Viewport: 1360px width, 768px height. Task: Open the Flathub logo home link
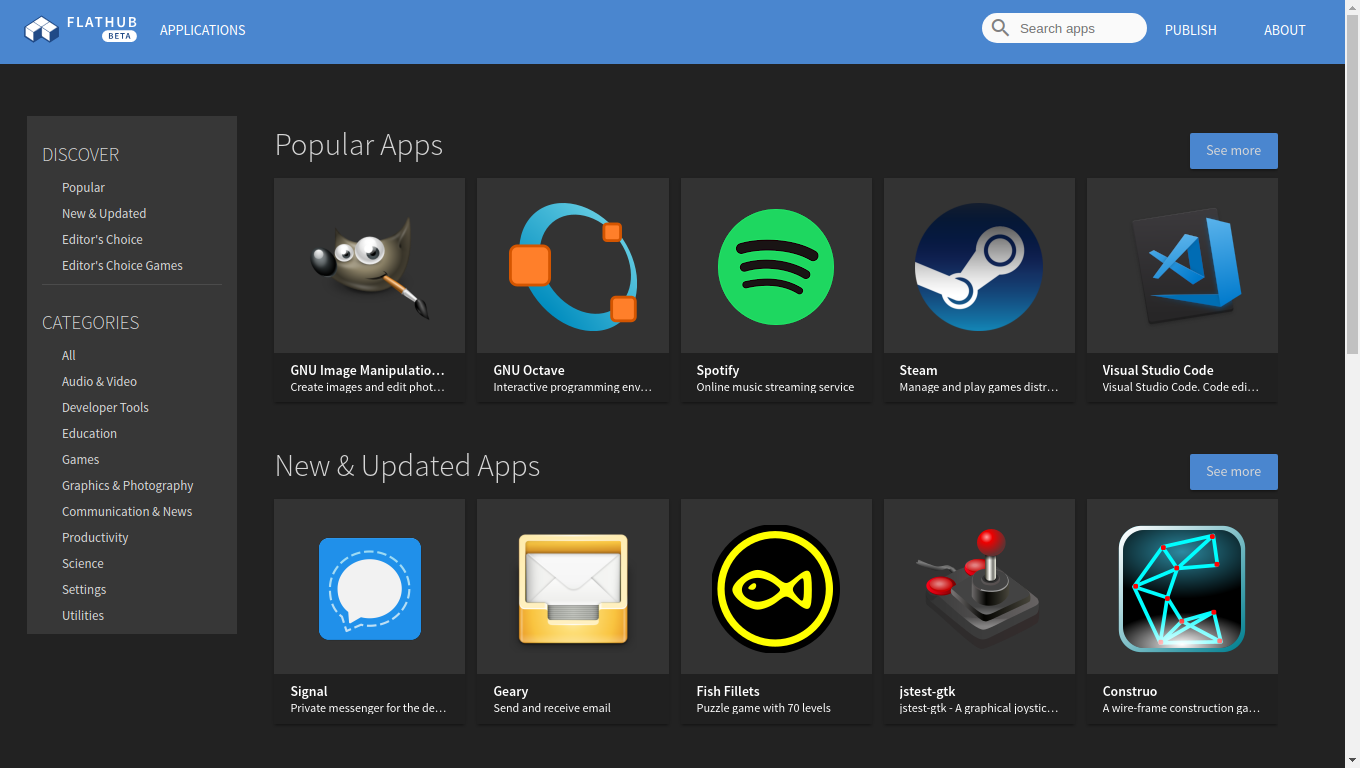click(x=81, y=29)
